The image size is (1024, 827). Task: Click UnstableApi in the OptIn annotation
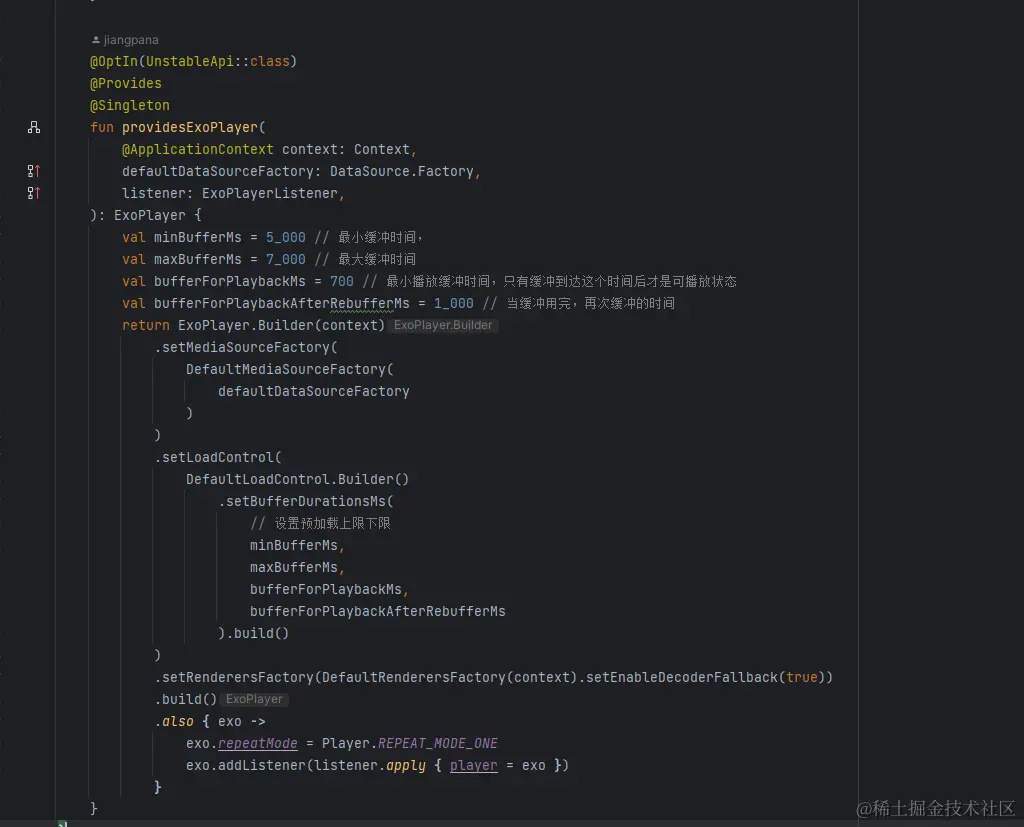point(189,61)
